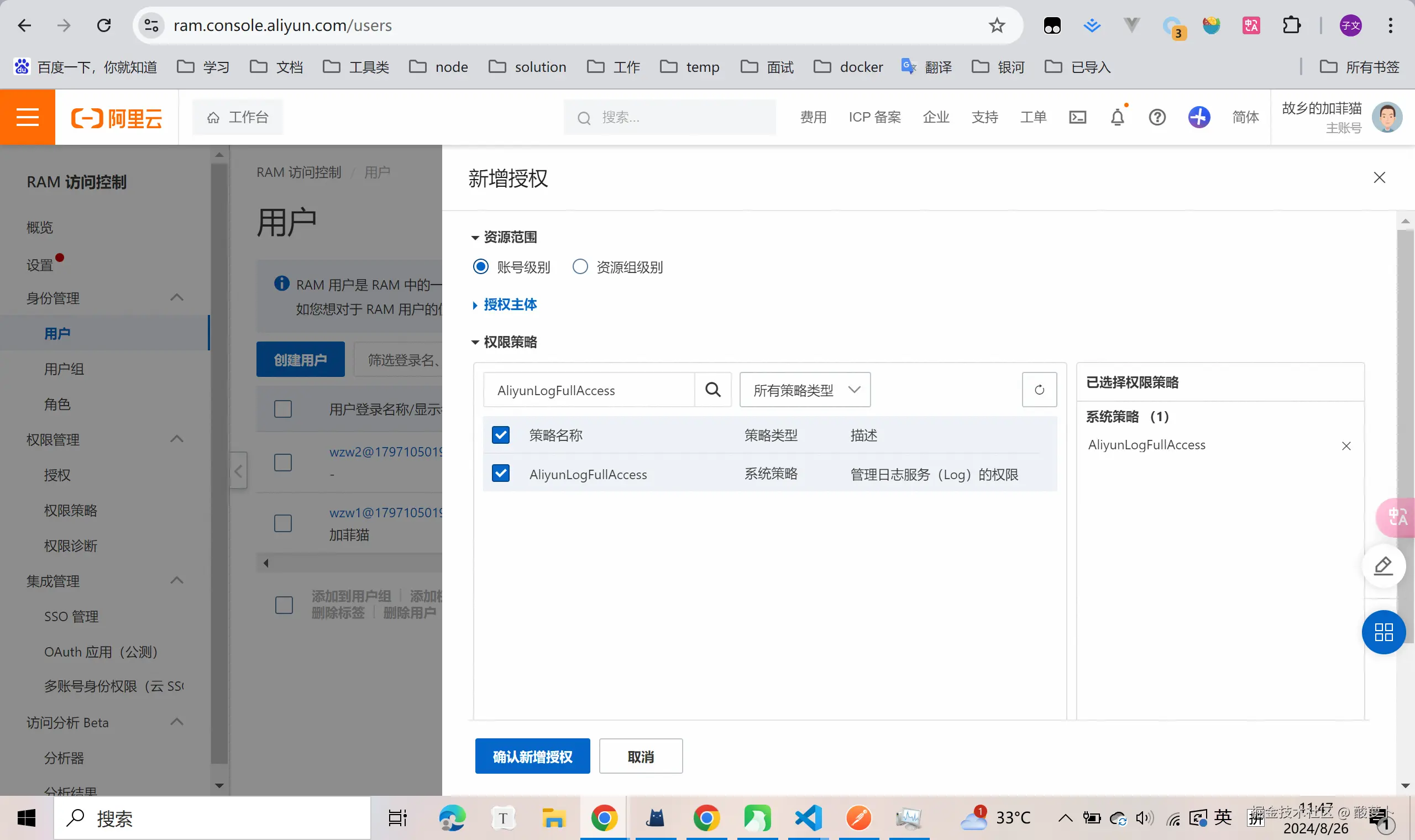Open the 所有策略类型 dropdown

(x=804, y=390)
